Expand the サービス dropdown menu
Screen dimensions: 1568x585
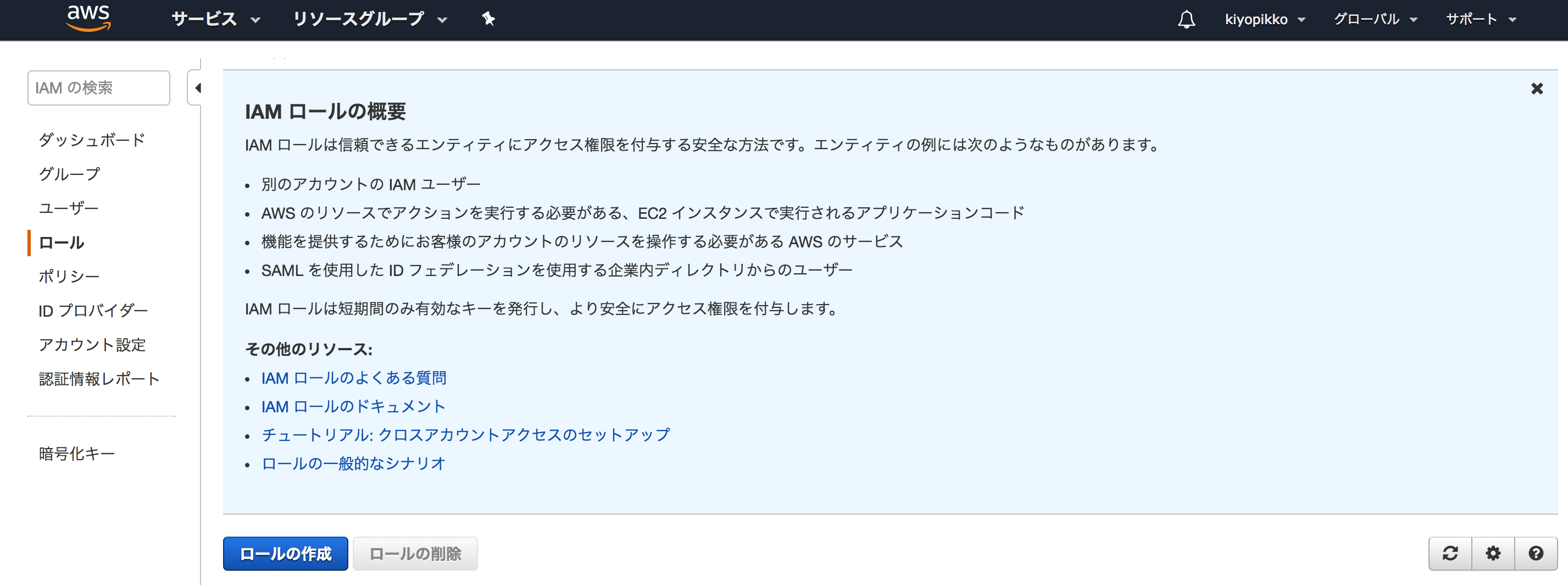tap(215, 19)
